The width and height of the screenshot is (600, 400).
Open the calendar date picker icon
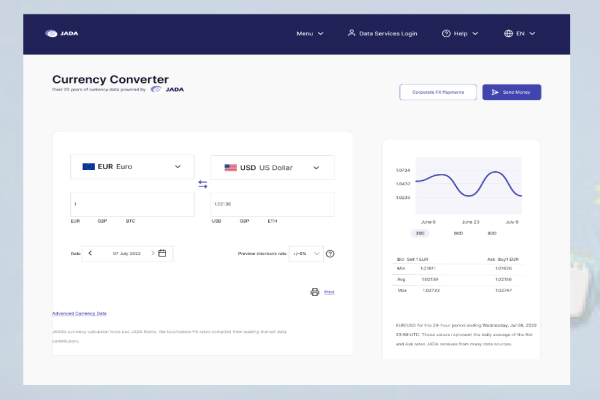[162, 253]
